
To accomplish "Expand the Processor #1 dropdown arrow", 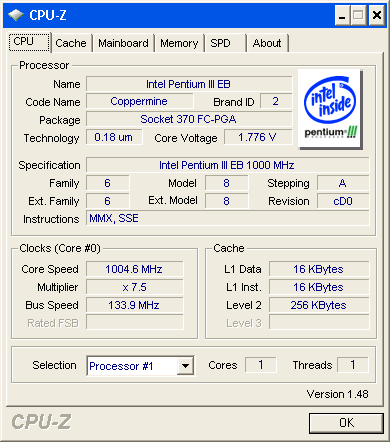I will tap(185, 366).
